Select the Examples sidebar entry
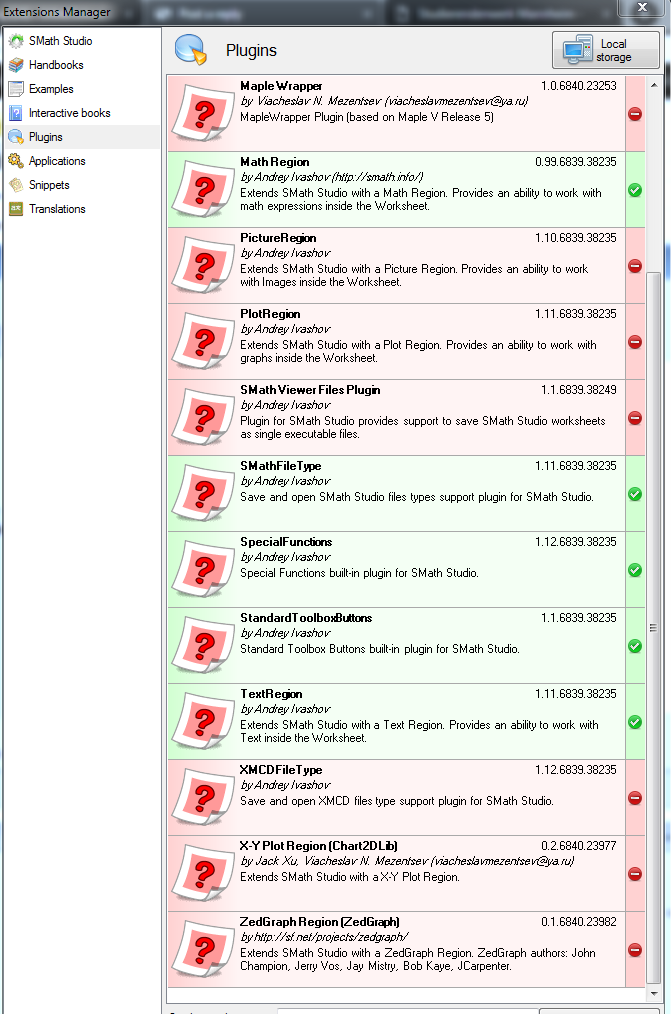 [x=50, y=89]
